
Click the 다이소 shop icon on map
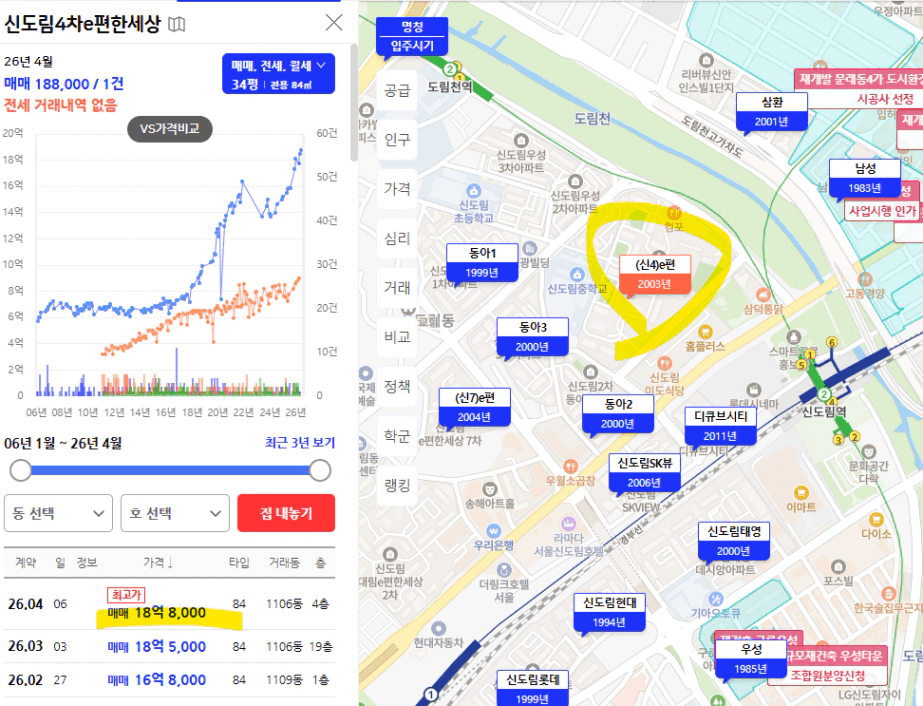[876, 519]
